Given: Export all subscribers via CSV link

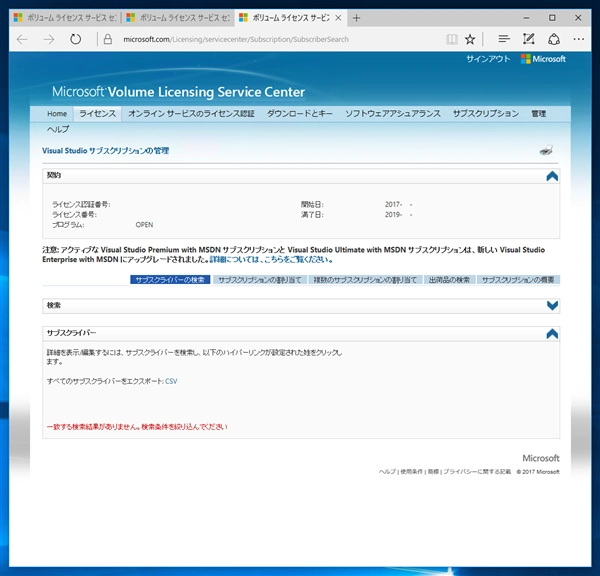Looking at the screenshot, I should pyautogui.click(x=171, y=381).
